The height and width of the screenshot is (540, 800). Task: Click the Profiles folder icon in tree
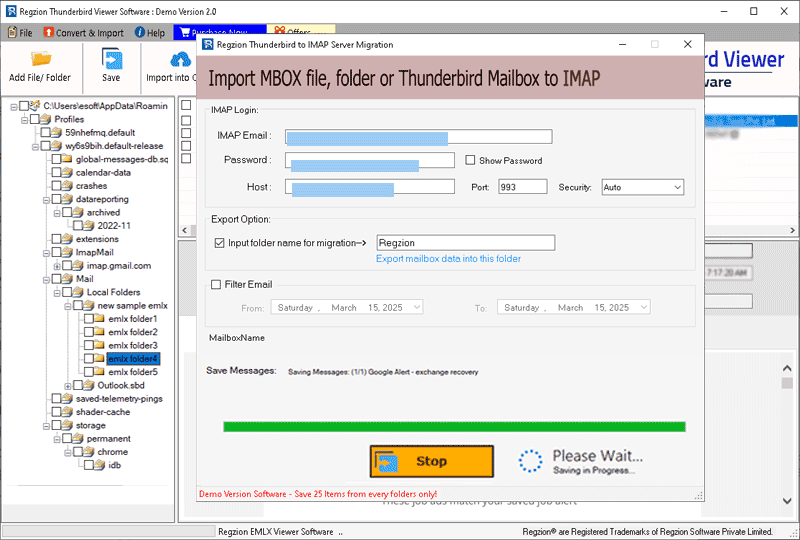pyautogui.click(x=46, y=119)
